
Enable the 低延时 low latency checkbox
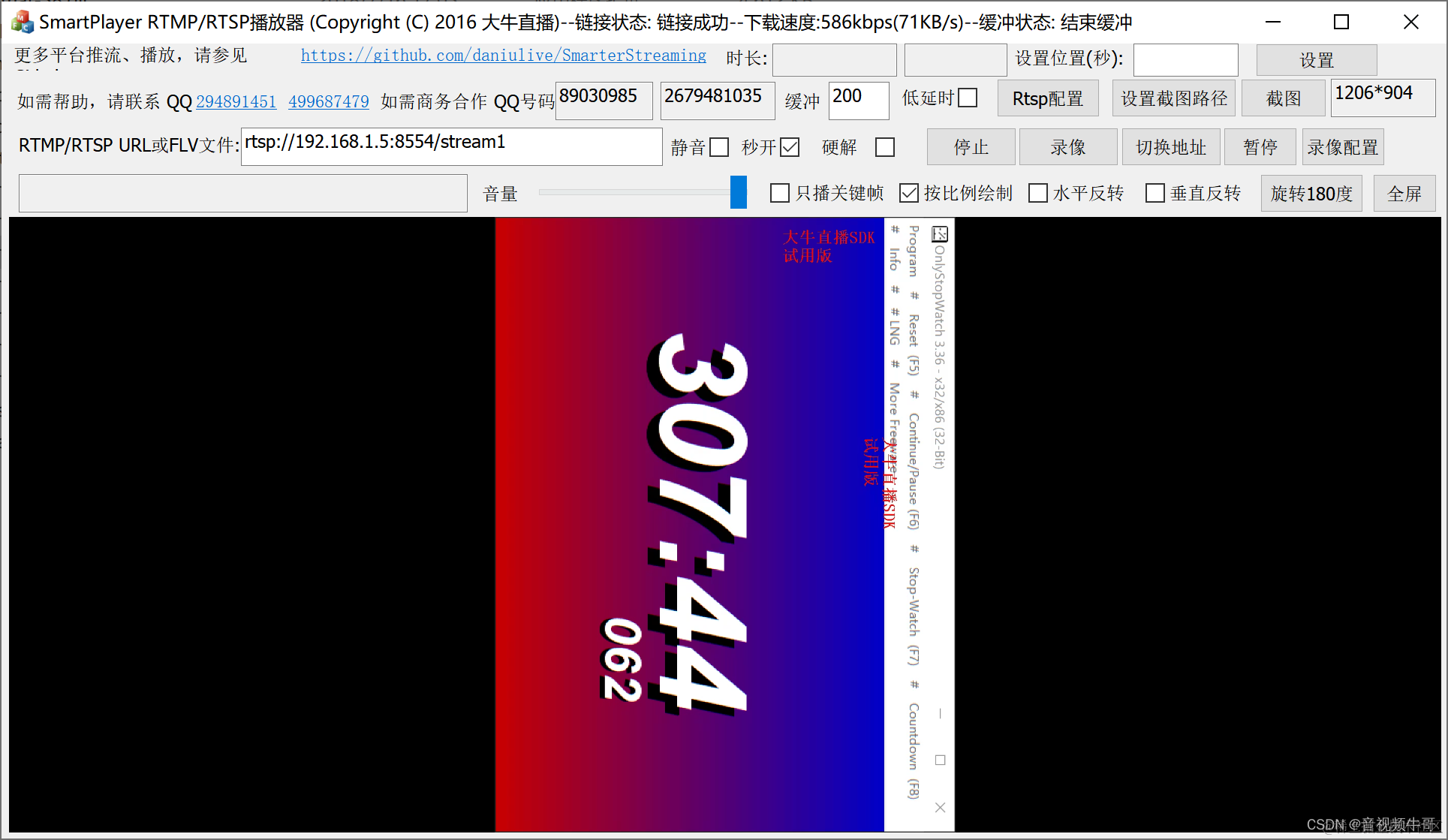coord(968,98)
